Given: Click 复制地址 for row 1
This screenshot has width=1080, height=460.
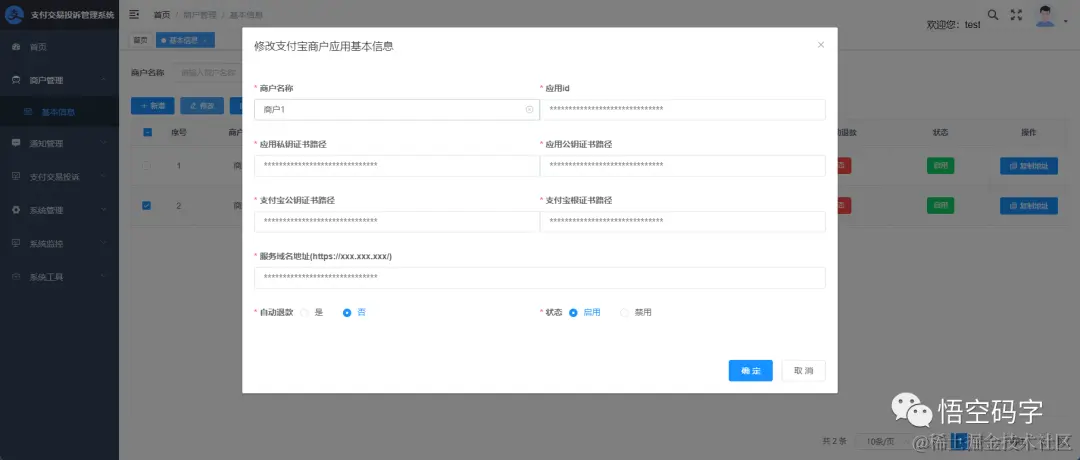Looking at the screenshot, I should (1029, 166).
